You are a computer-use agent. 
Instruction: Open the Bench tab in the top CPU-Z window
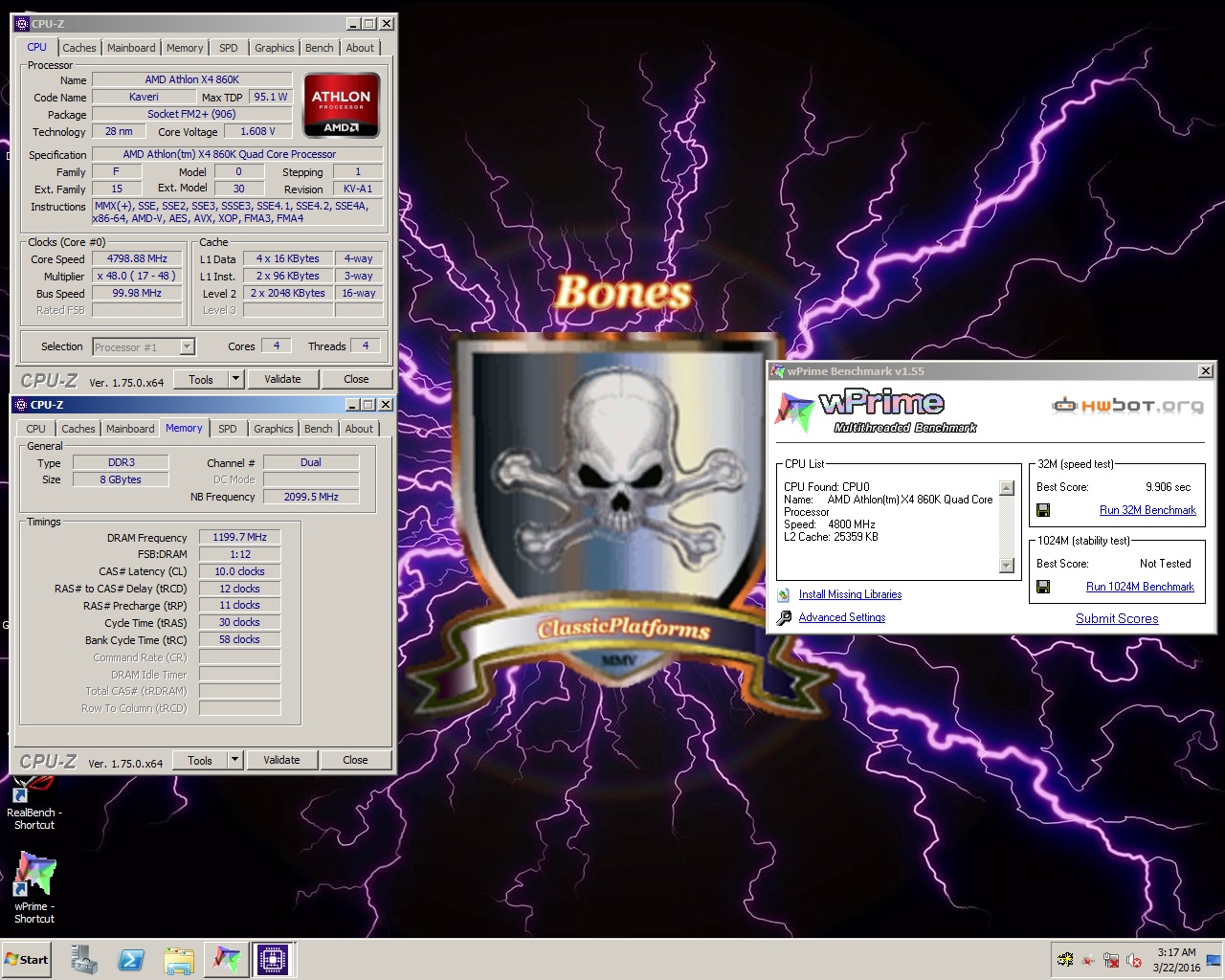(x=320, y=48)
